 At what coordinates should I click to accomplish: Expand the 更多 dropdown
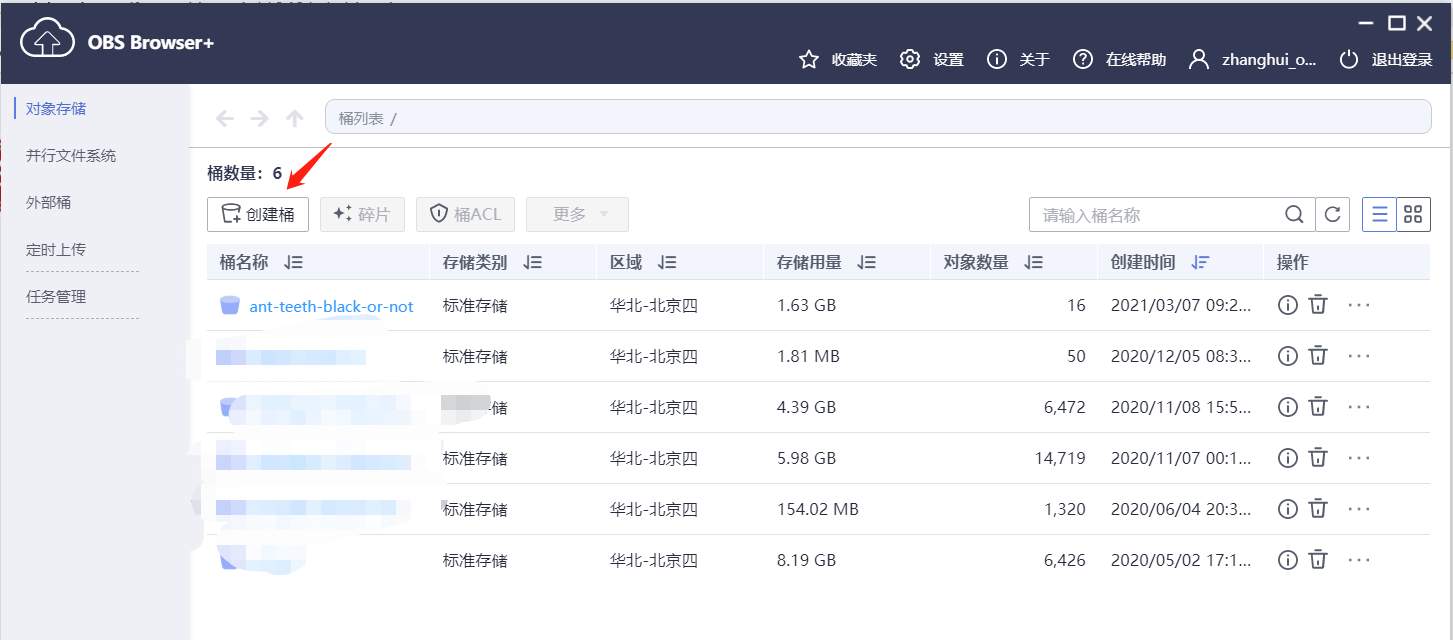(x=577, y=215)
